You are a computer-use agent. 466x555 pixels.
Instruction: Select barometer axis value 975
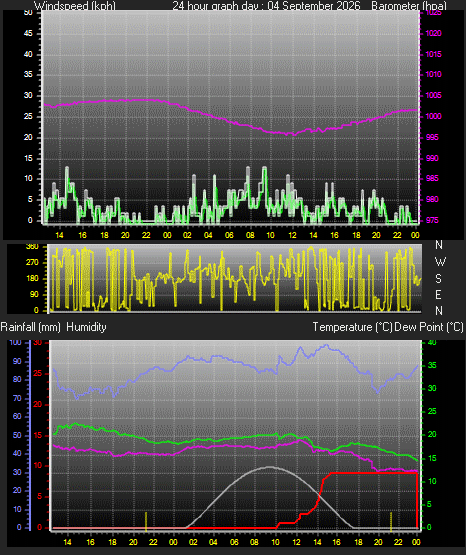[x=432, y=220]
